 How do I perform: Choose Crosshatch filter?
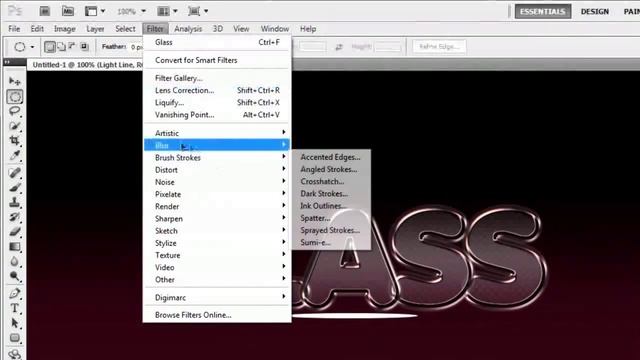click(331, 181)
